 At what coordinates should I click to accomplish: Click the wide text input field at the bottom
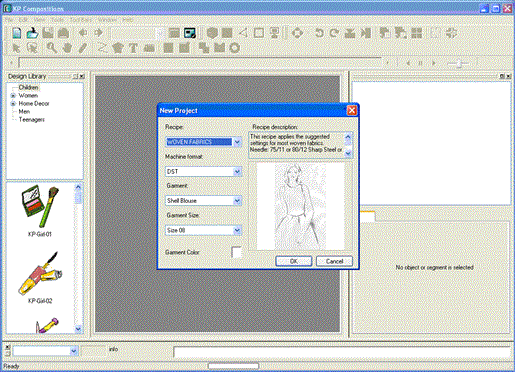(x=342, y=352)
